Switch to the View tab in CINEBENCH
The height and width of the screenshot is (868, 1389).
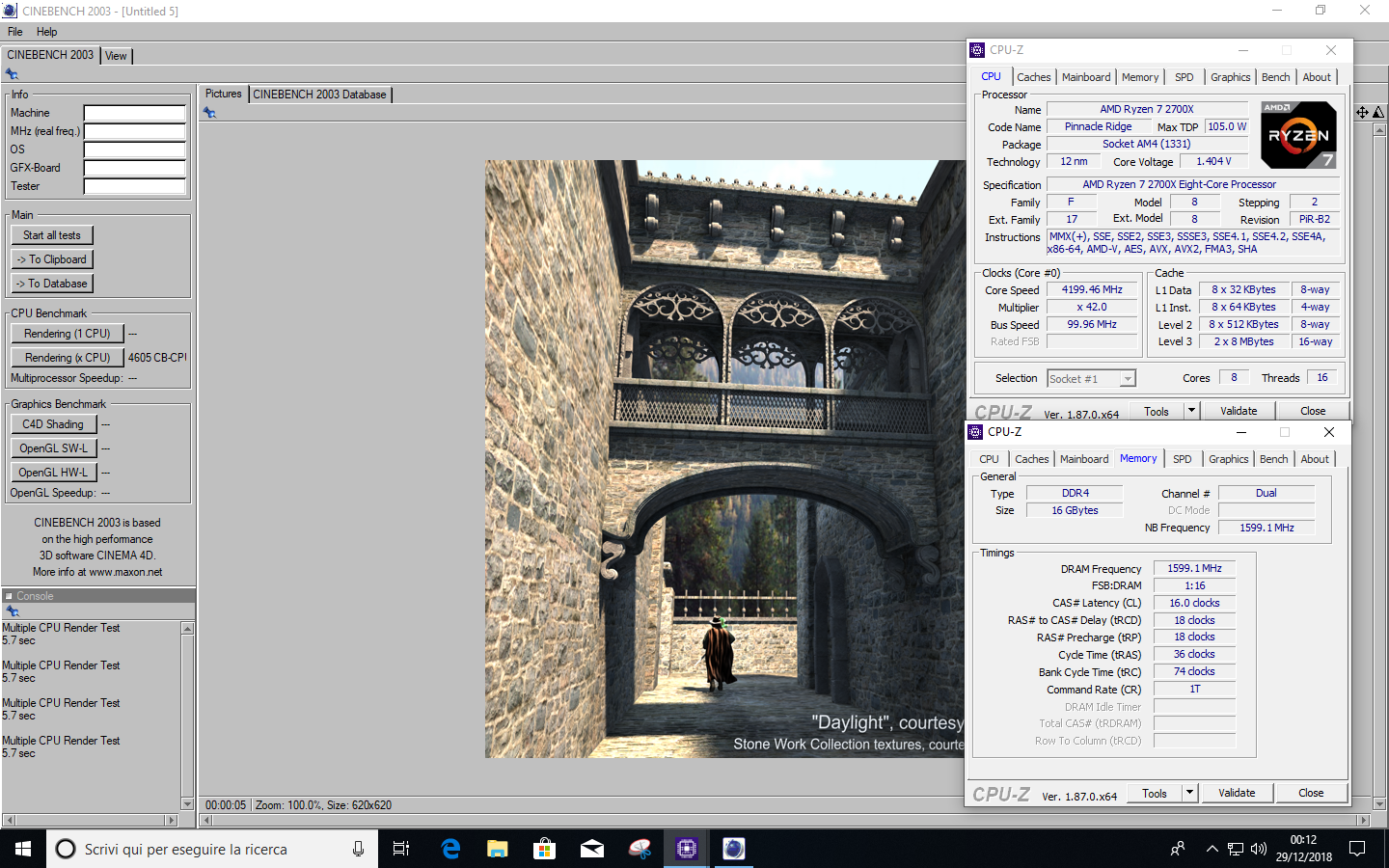(116, 56)
